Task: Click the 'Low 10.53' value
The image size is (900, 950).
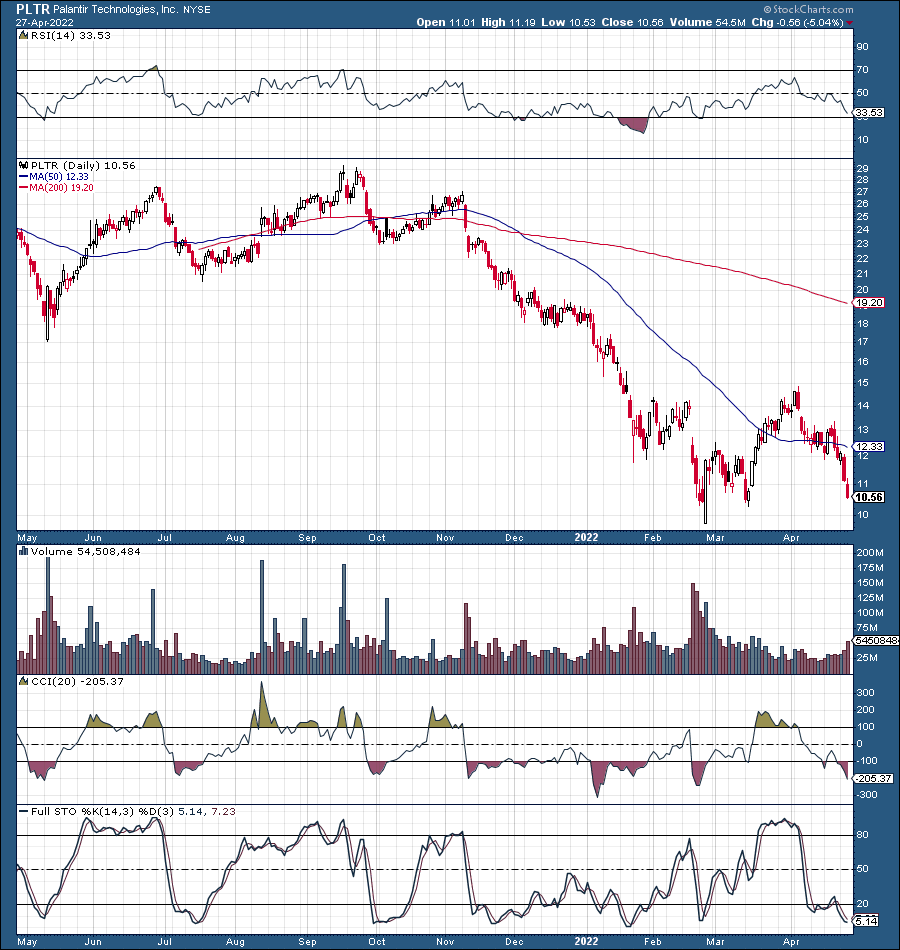Action: point(568,22)
